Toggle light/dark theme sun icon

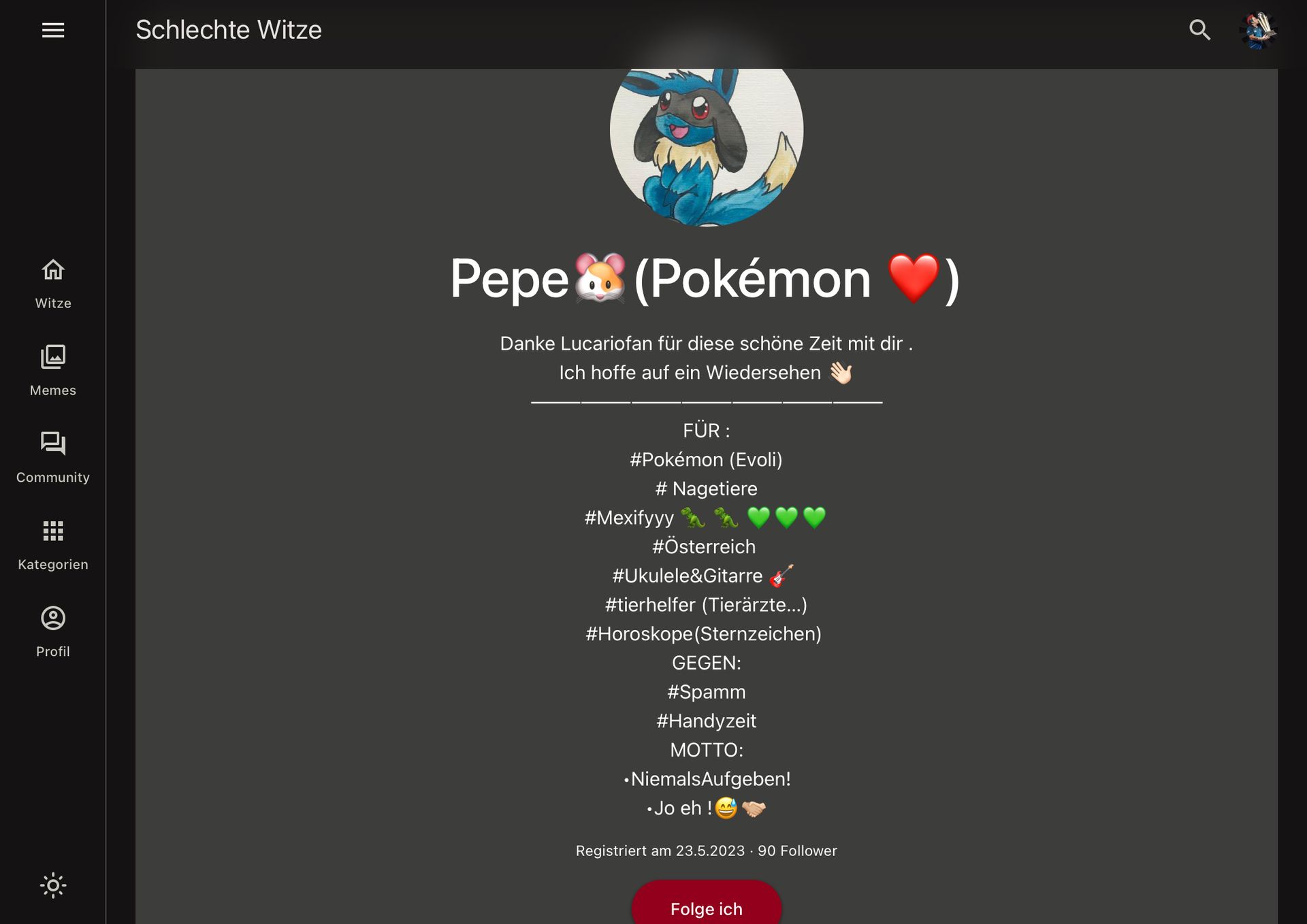coord(53,885)
